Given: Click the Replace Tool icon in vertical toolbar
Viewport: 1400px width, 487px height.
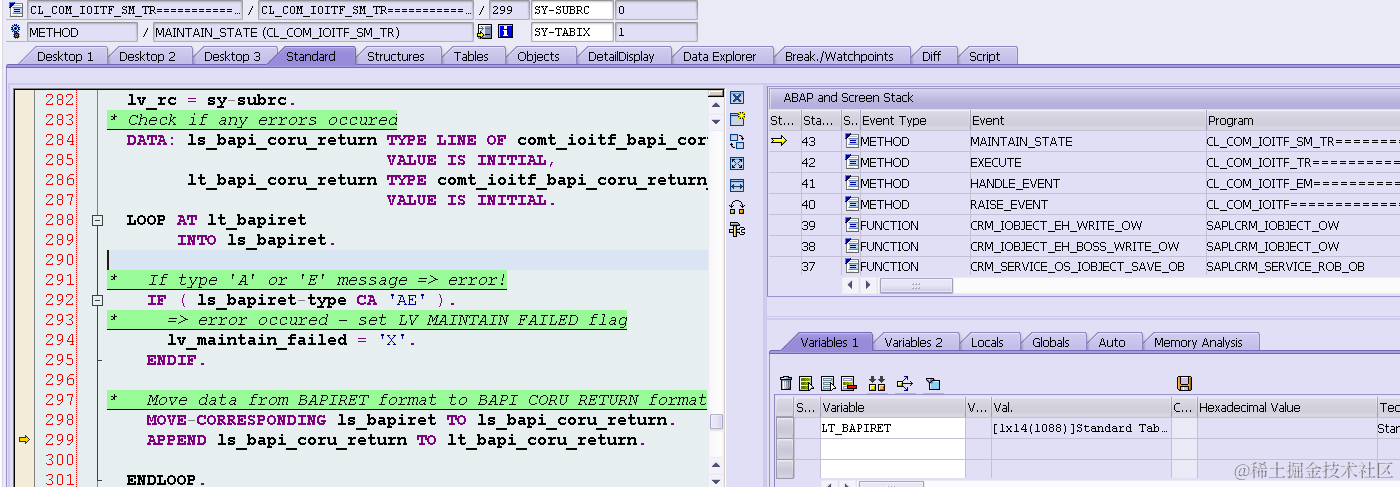Looking at the screenshot, I should coord(737,142).
